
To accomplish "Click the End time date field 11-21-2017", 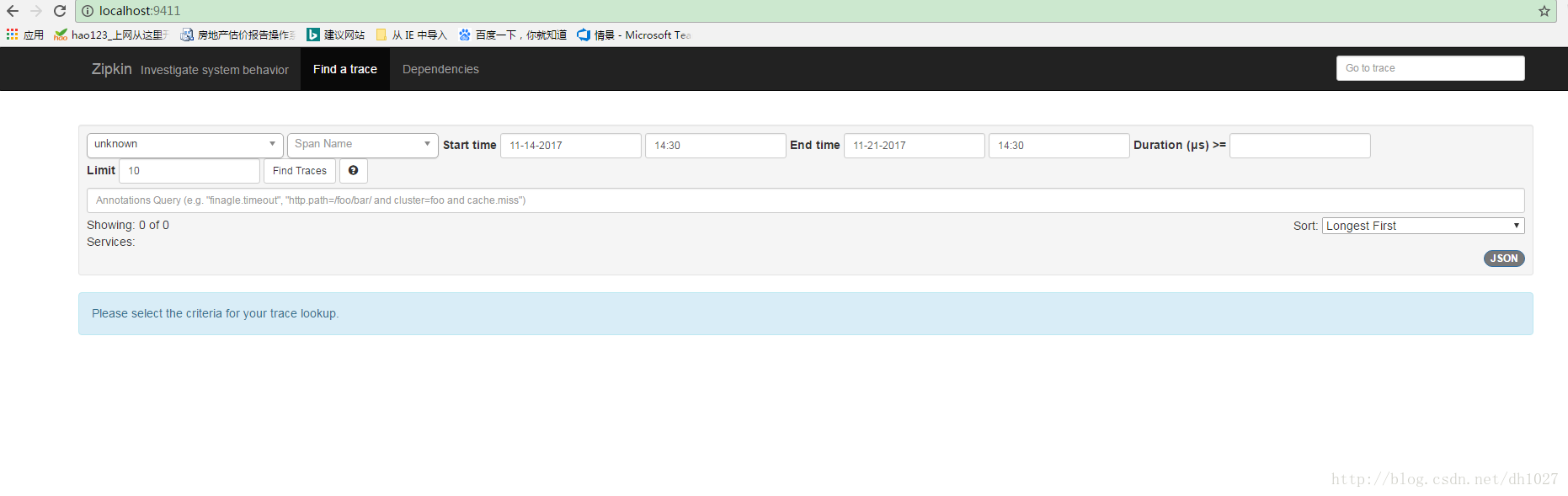I will tap(915, 146).
